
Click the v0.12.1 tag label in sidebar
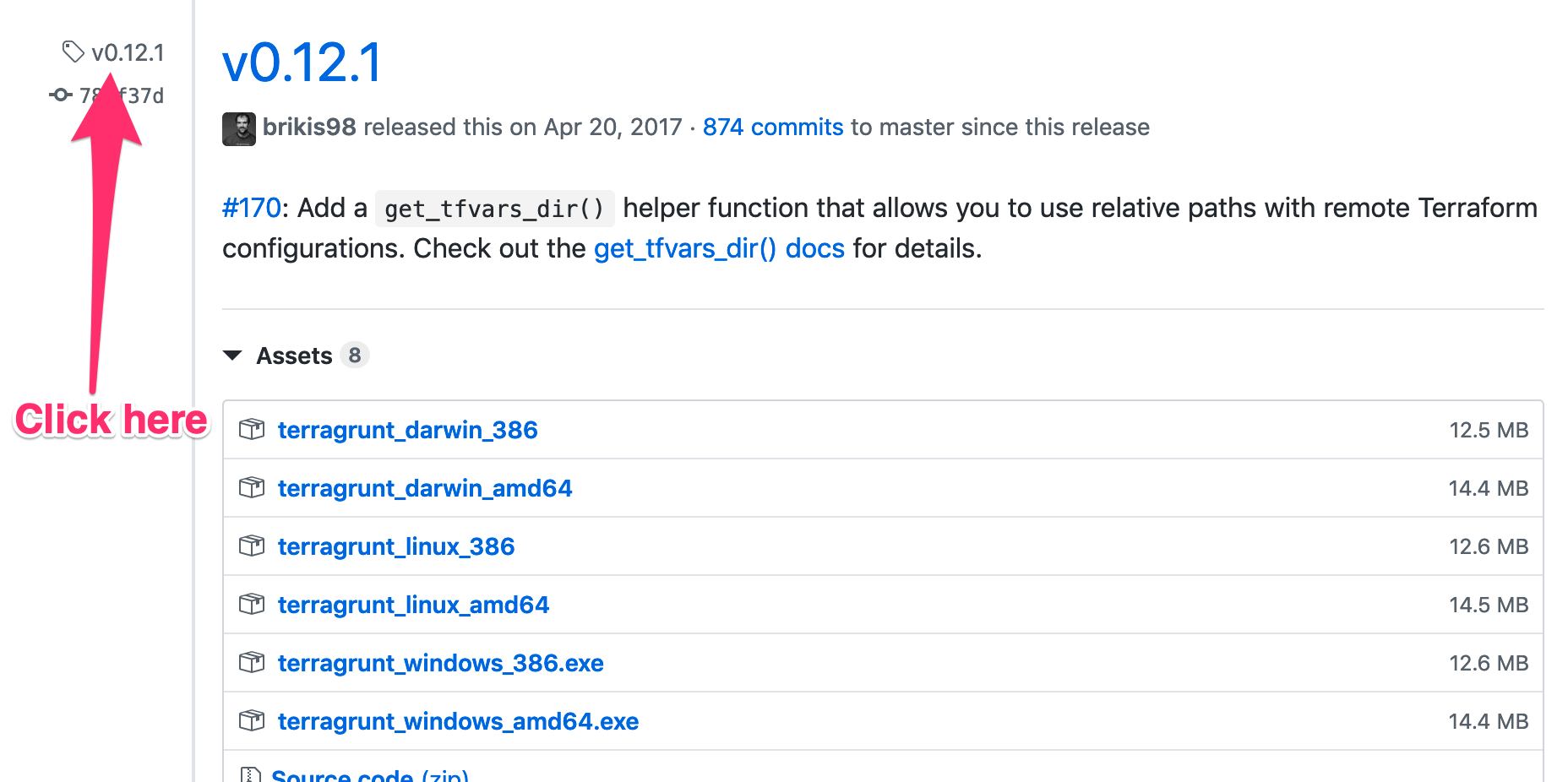[x=128, y=52]
